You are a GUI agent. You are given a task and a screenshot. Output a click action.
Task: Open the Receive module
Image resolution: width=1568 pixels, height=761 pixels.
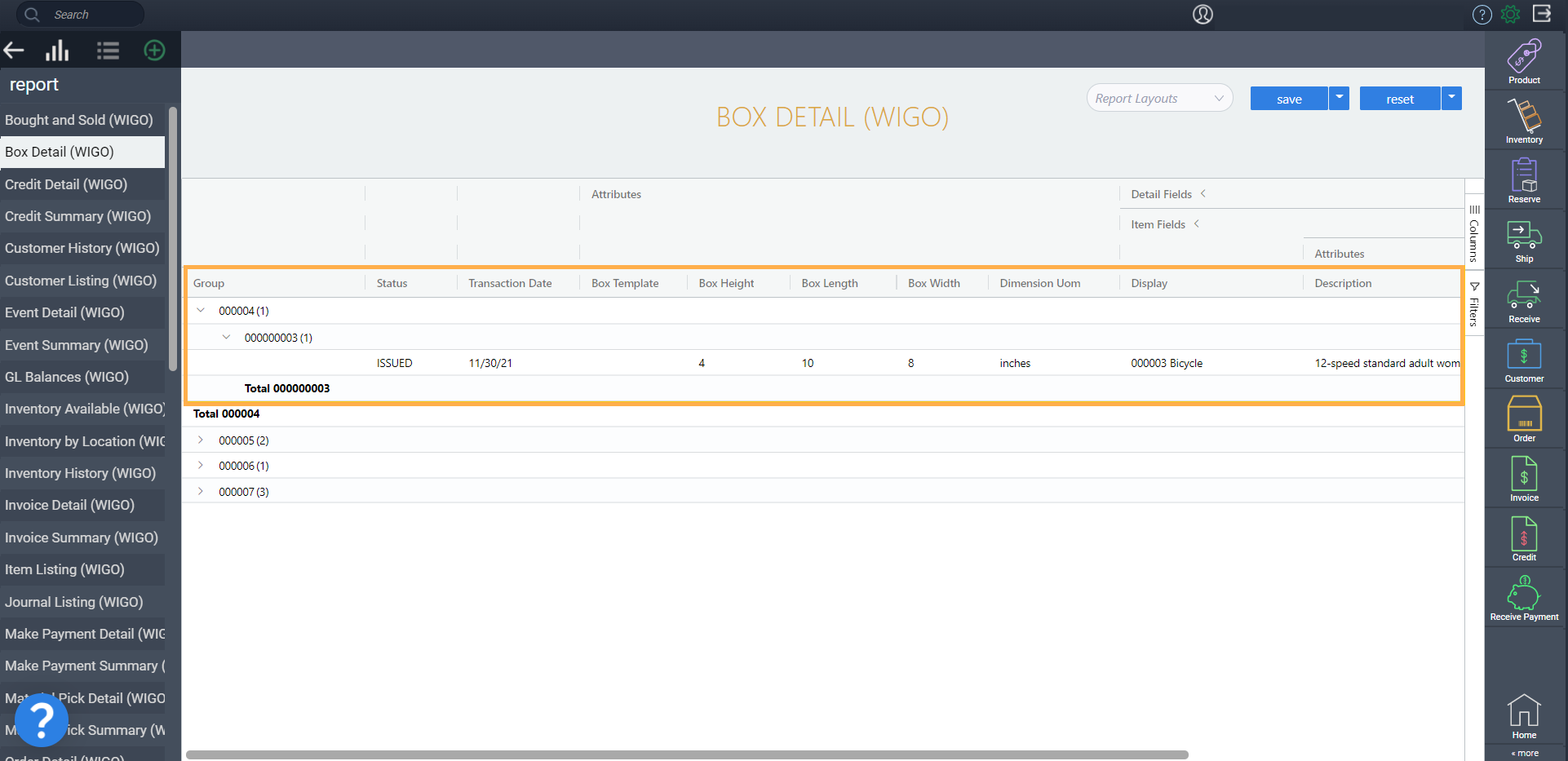click(x=1524, y=302)
